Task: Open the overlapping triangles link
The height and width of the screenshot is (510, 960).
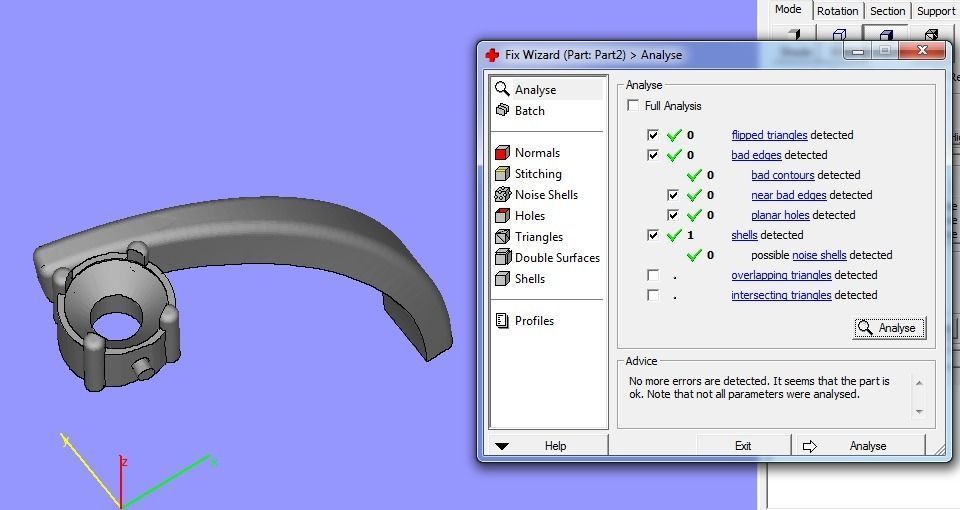Action: 781,275
